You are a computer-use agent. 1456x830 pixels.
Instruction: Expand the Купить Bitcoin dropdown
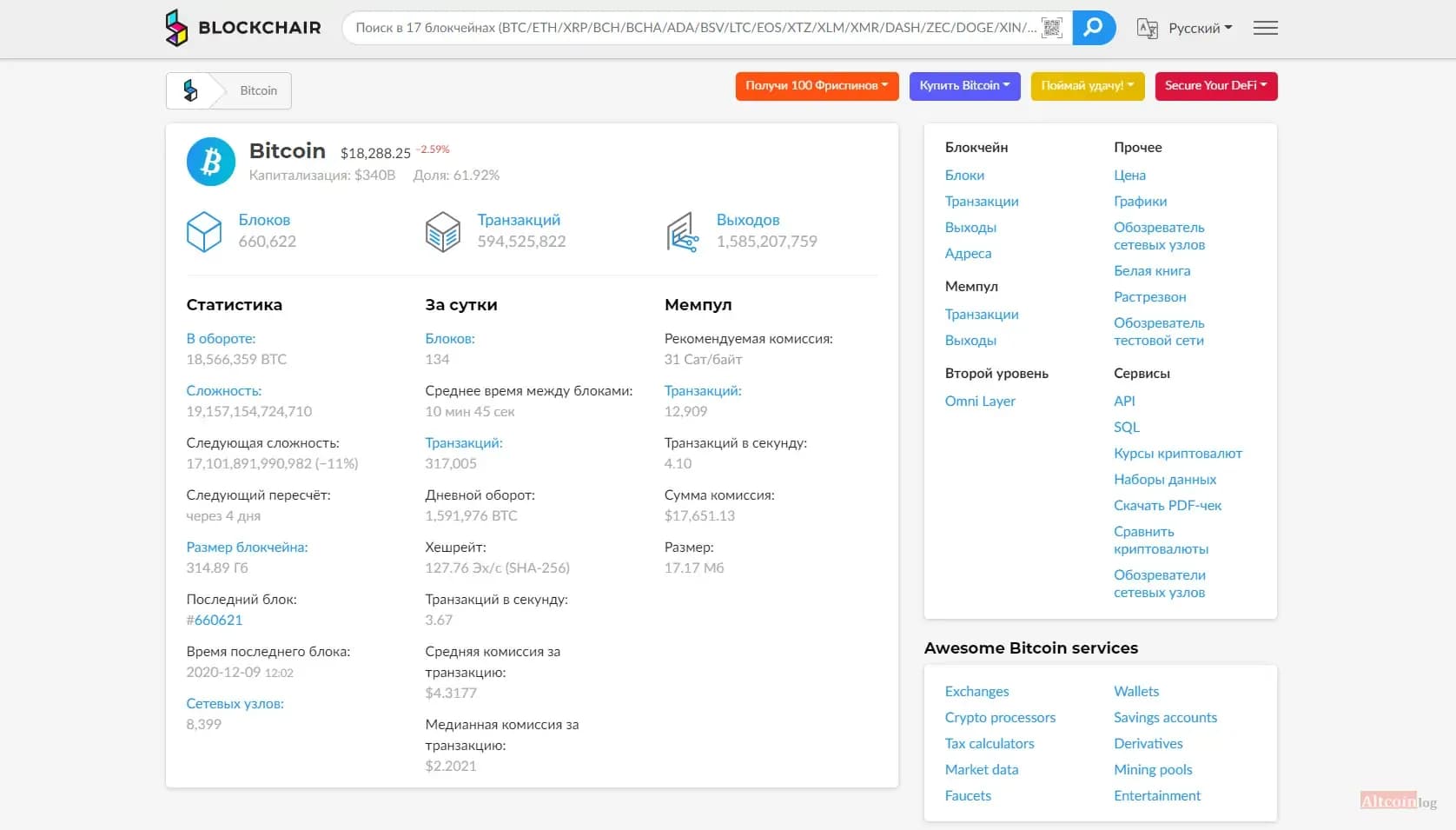[964, 86]
